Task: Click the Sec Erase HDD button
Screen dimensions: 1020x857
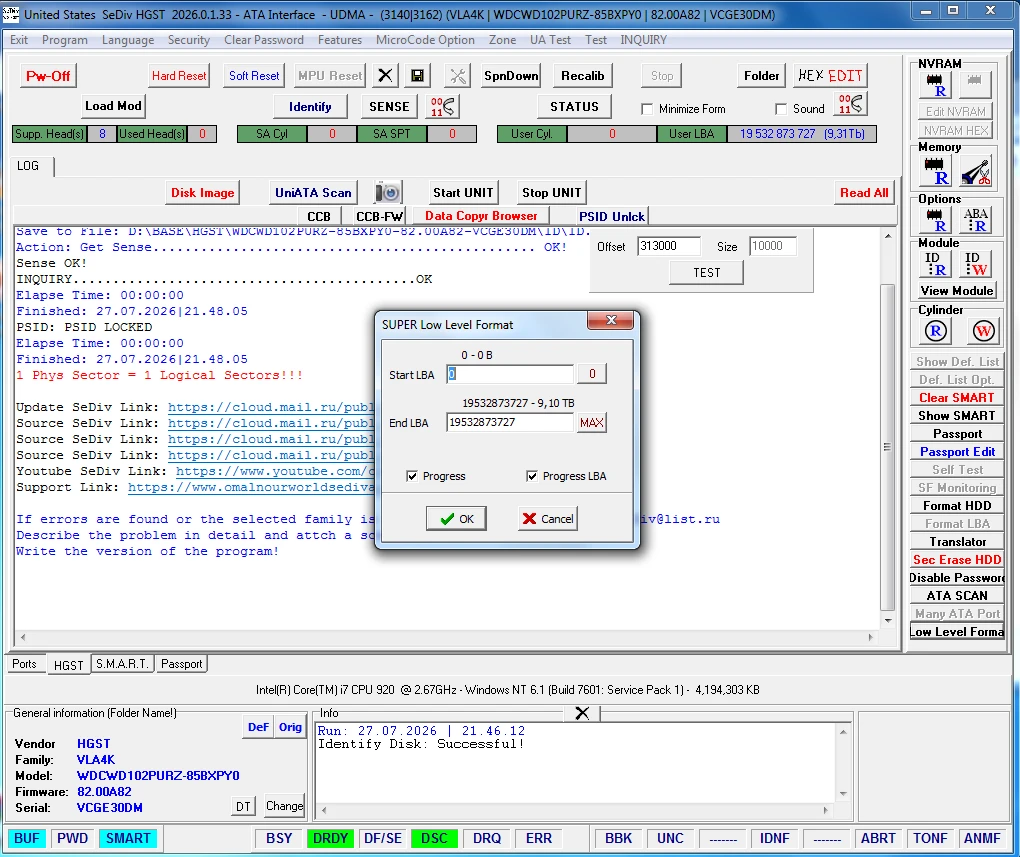Action: pos(957,560)
